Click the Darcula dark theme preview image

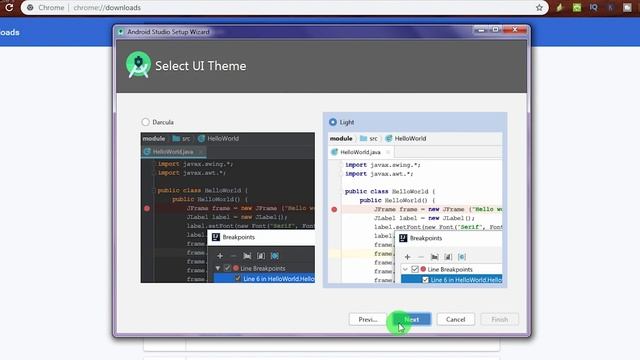click(x=228, y=207)
